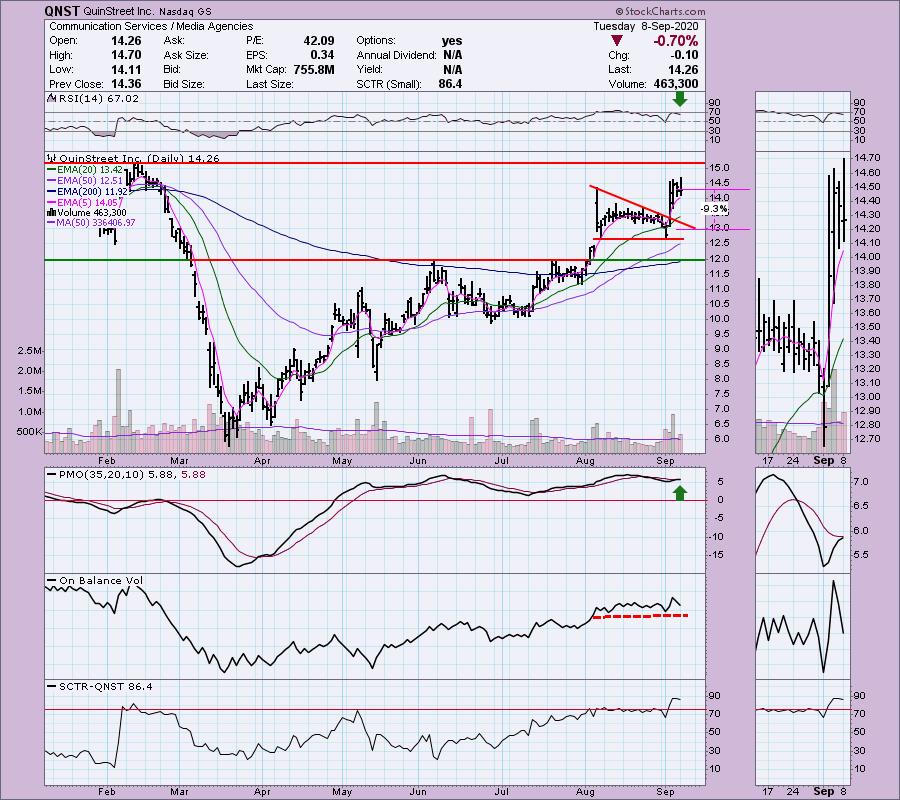Click the High value 14.70
Viewport: 900px width, 800px height.
click(x=126, y=55)
